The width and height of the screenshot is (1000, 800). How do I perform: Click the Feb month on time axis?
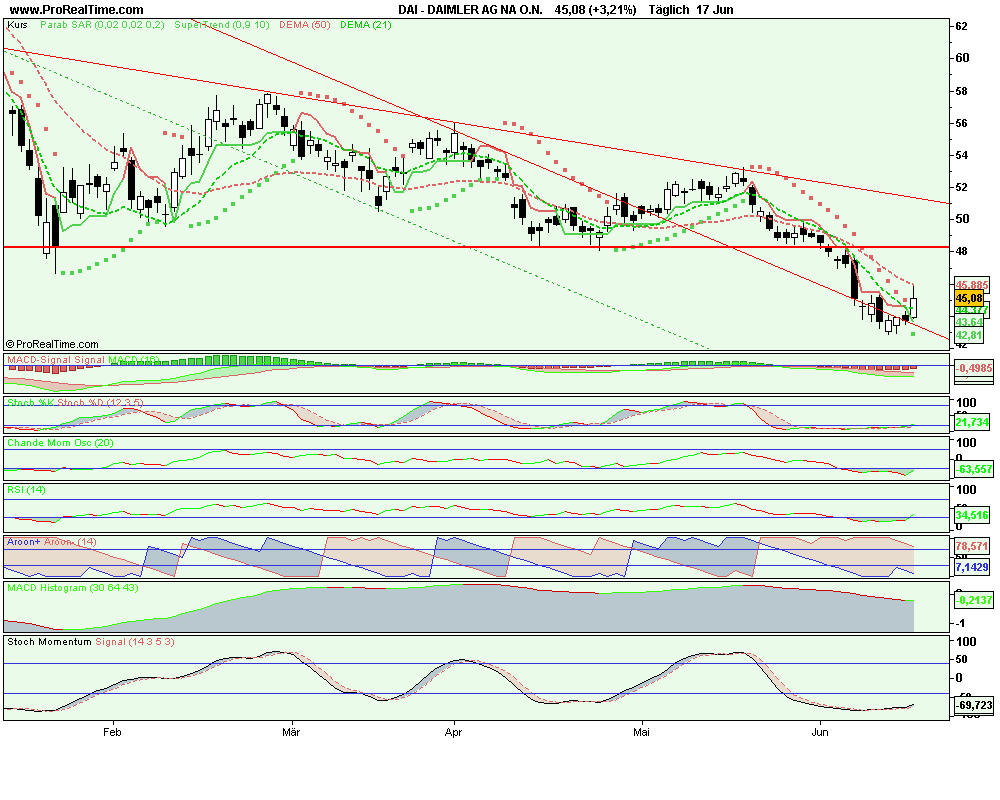point(112,732)
